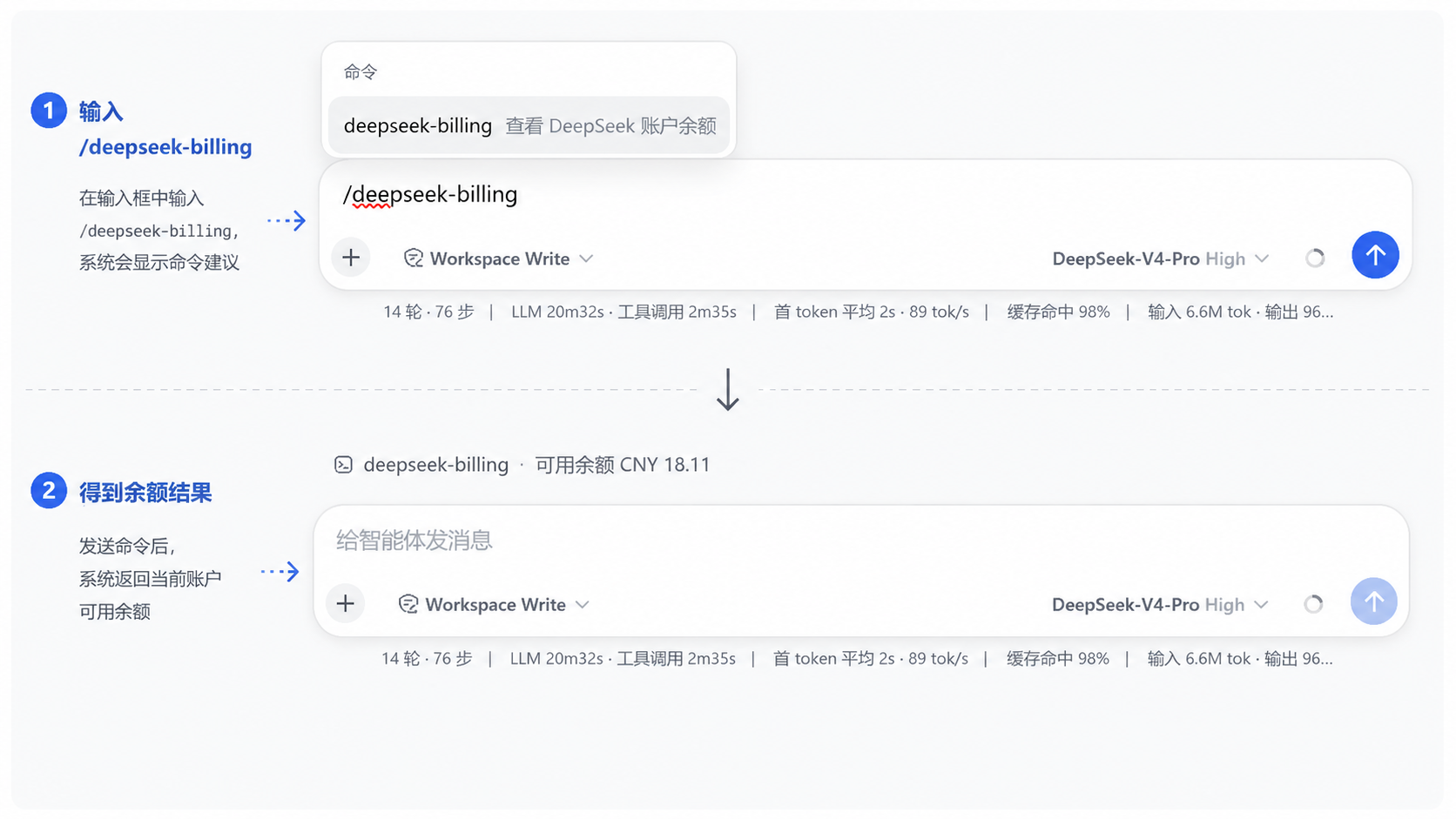Click the terminal icon beside deepseek-billing result

point(344,465)
